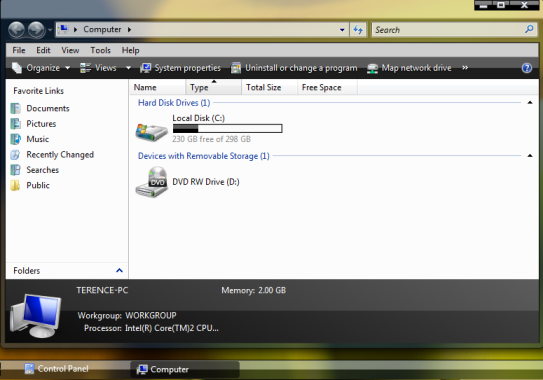Expand the Folders pane chevron

pos(119,271)
